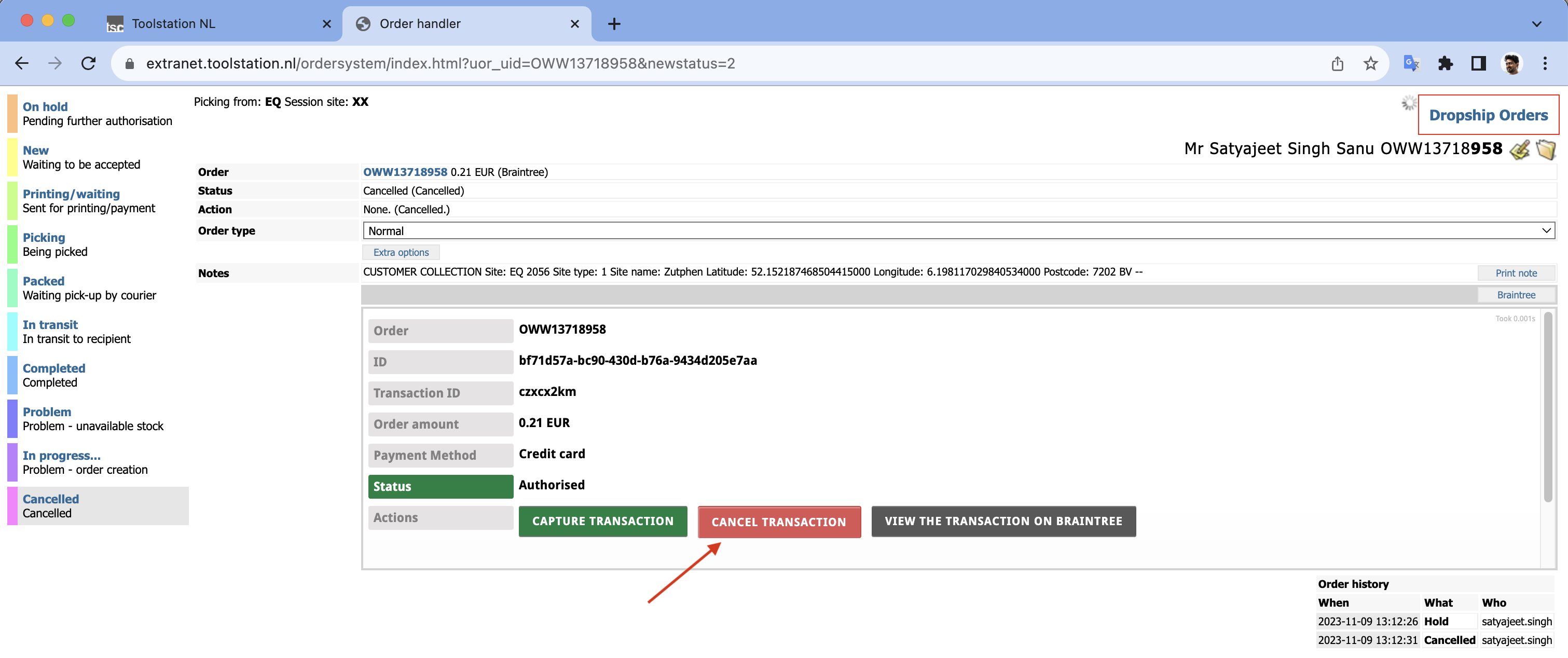Select the Cancelled status in sidebar
Image resolution: width=1568 pixels, height=658 pixels.
pos(50,499)
